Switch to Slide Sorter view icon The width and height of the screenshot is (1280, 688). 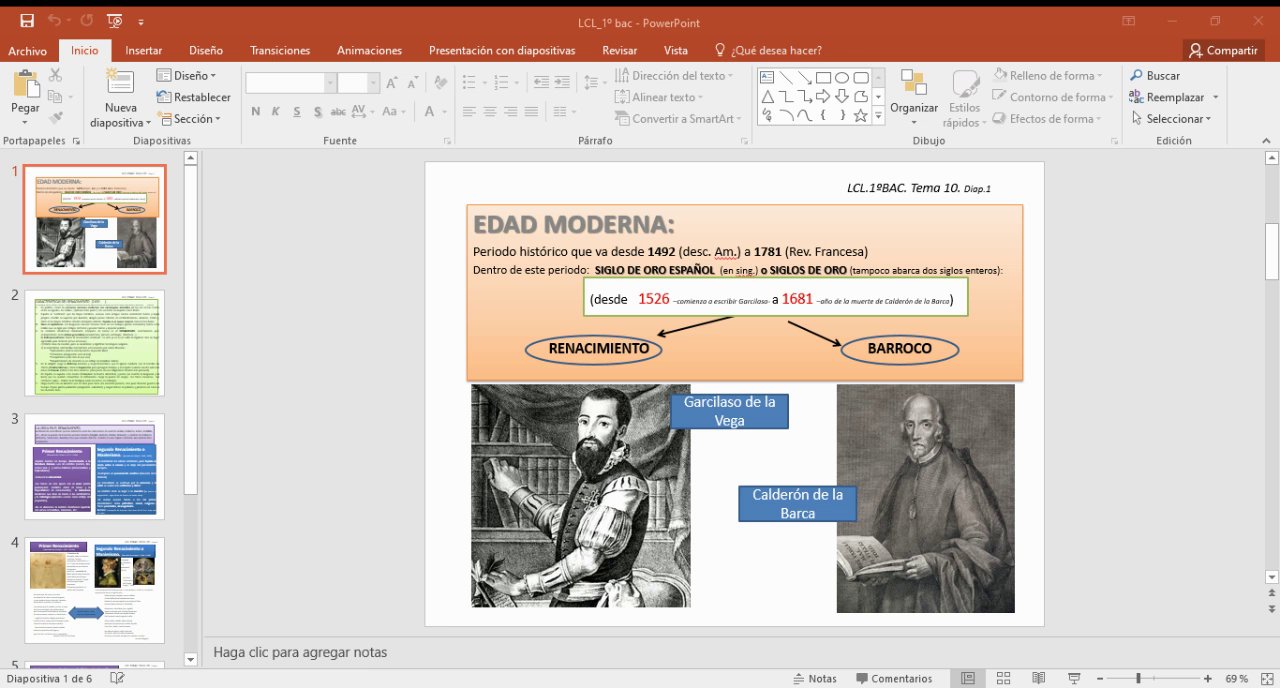coord(1003,678)
